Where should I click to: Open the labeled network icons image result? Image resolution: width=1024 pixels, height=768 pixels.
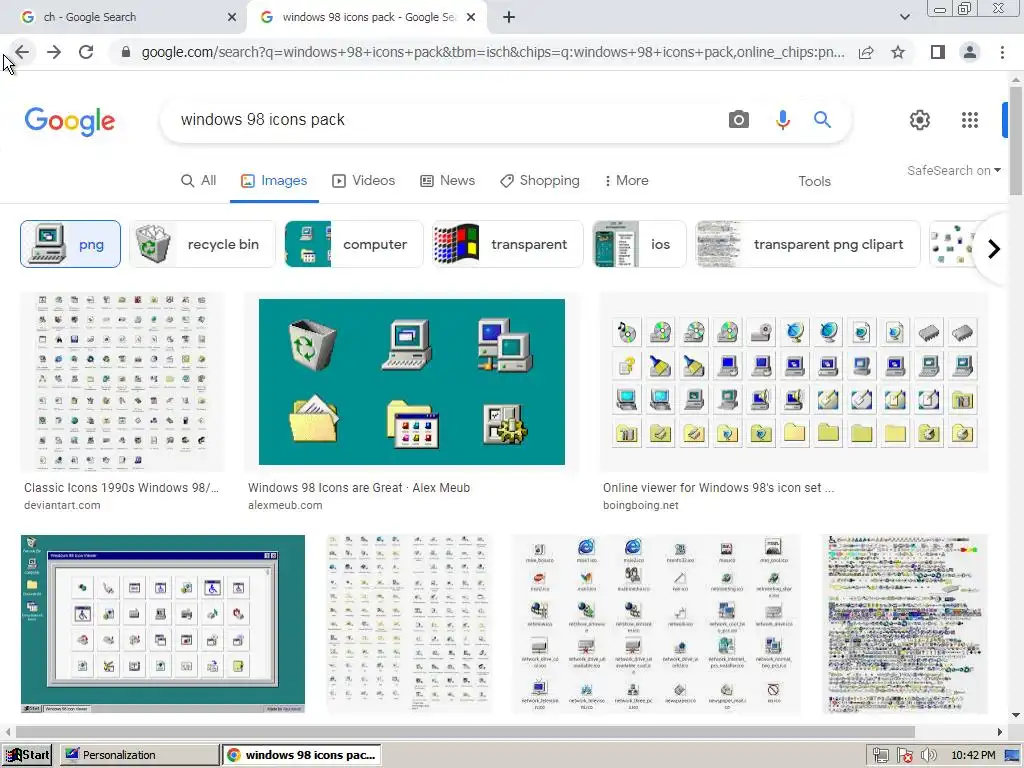[x=656, y=624]
